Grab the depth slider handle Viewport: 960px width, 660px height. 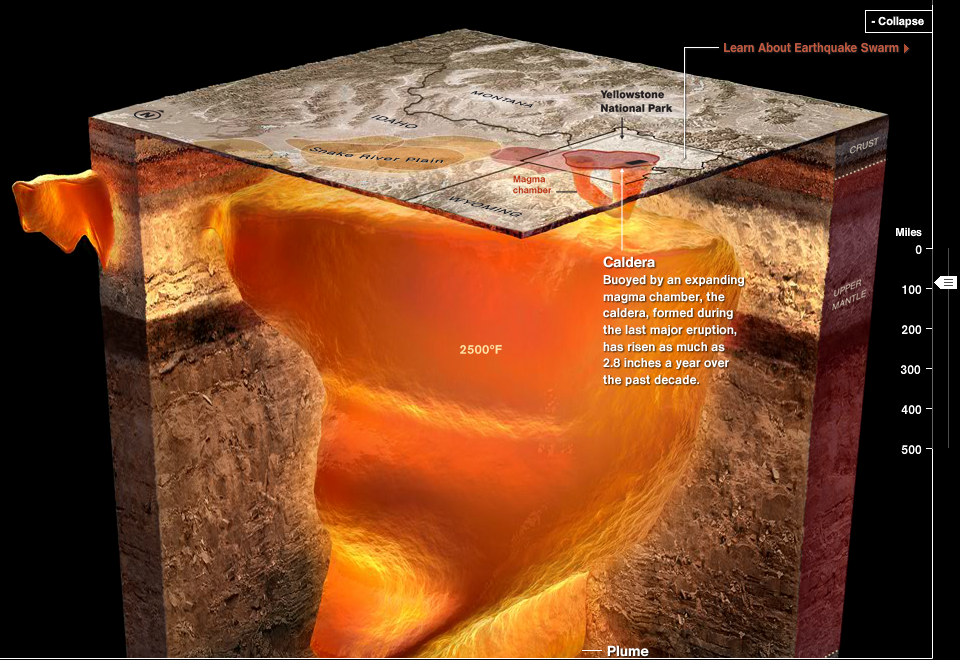945,284
